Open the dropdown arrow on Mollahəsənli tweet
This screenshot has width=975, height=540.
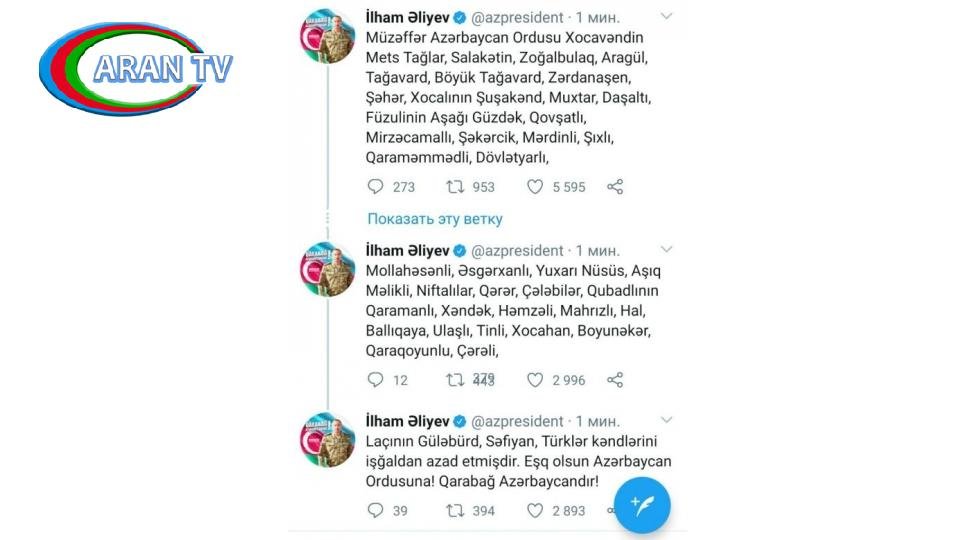pos(667,249)
